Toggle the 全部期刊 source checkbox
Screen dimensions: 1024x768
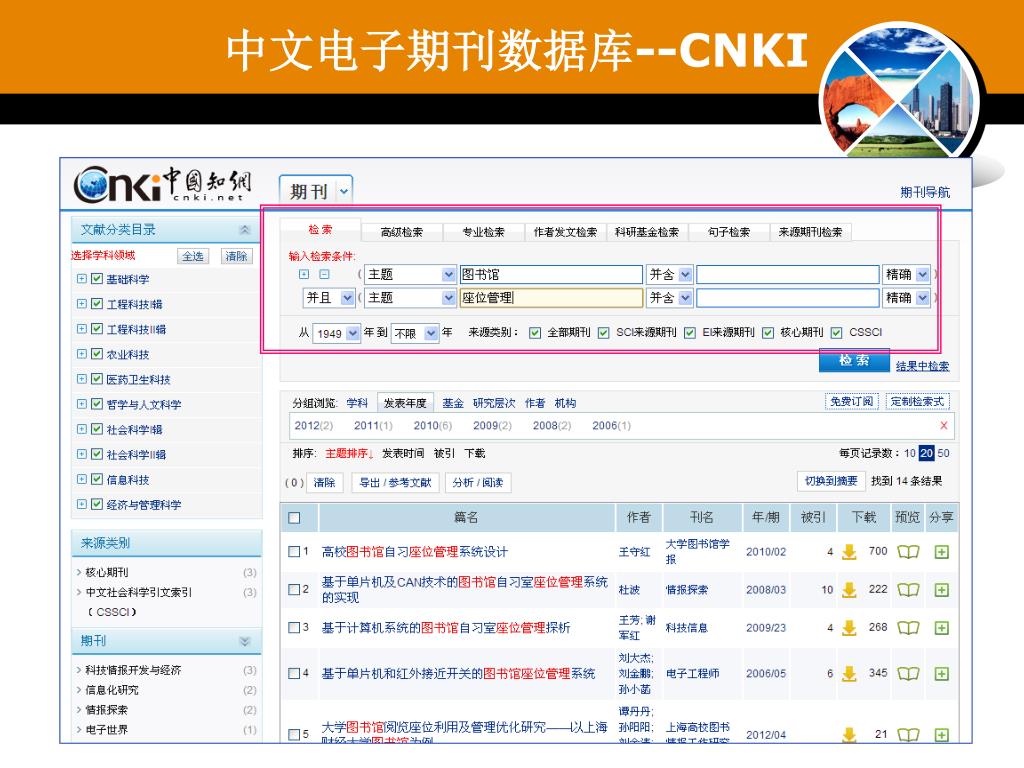click(535, 333)
